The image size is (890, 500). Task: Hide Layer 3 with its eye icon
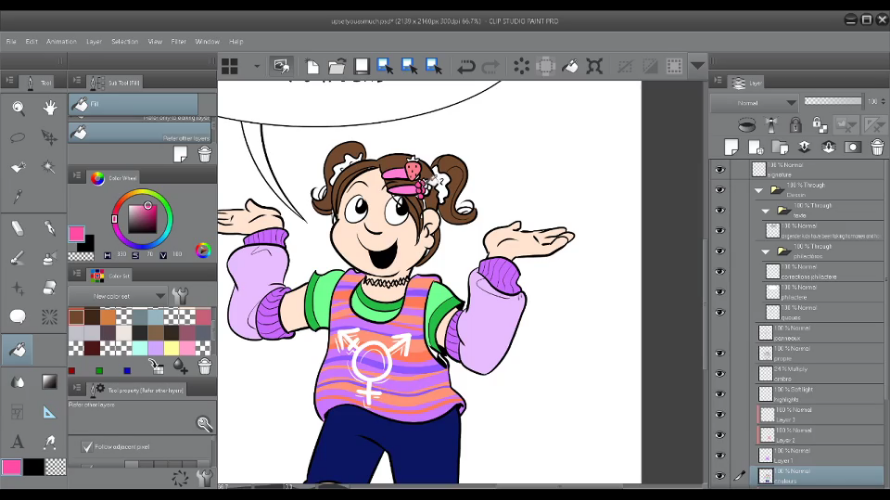point(720,415)
